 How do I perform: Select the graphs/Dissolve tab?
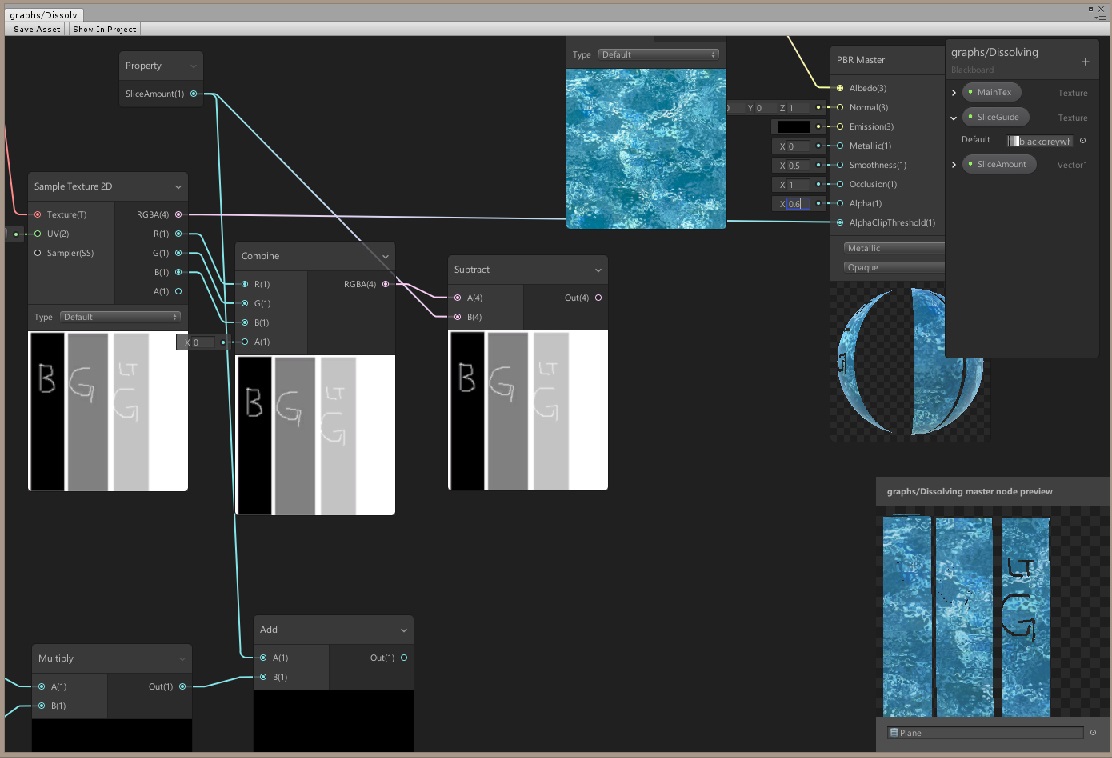(x=42, y=14)
